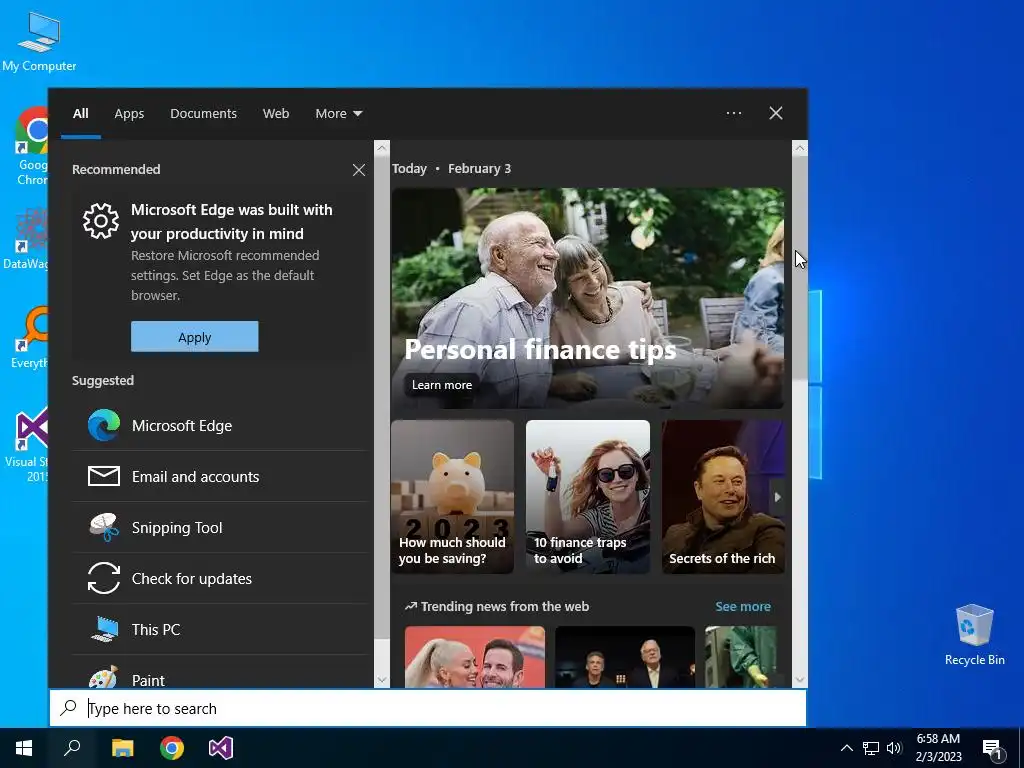The width and height of the screenshot is (1024, 768).
Task: Expand the More dropdown
Action: [338, 114]
